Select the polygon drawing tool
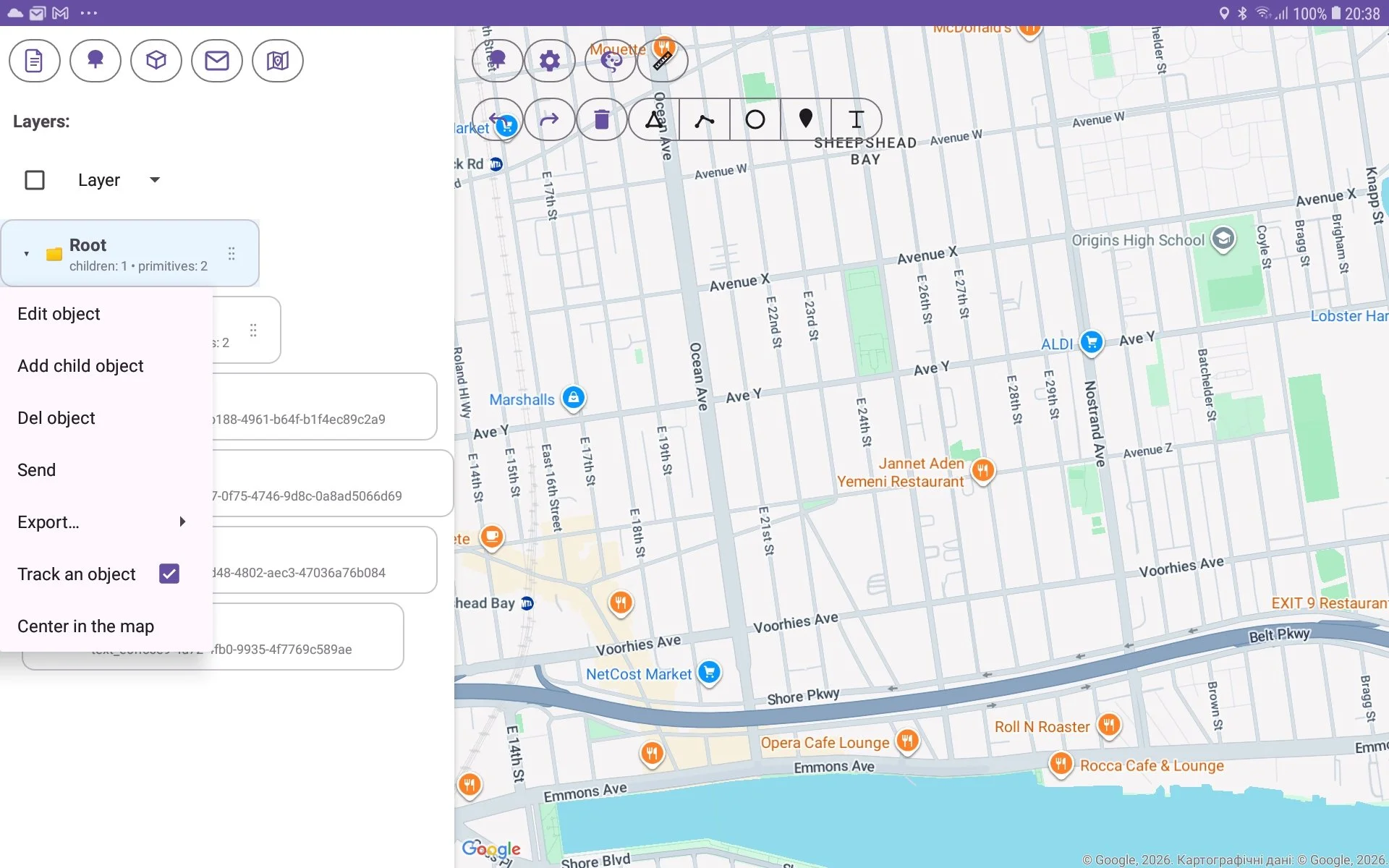This screenshot has height=868, width=1389. click(x=654, y=119)
